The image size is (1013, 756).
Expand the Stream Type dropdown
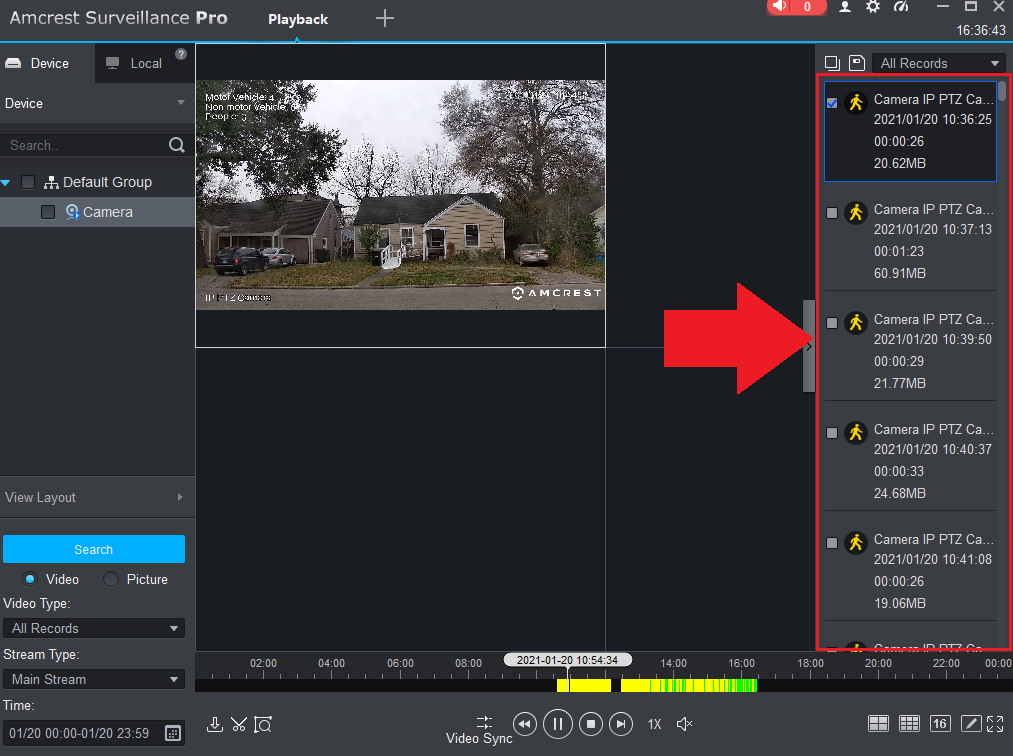pyautogui.click(x=94, y=679)
